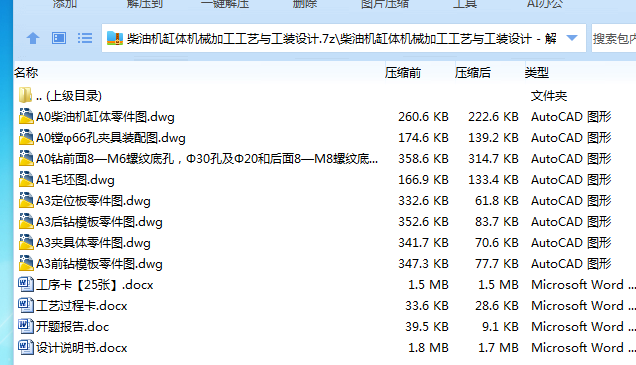Click the 352.6 KB original size value
The height and width of the screenshot is (365, 636).
coord(423,222)
